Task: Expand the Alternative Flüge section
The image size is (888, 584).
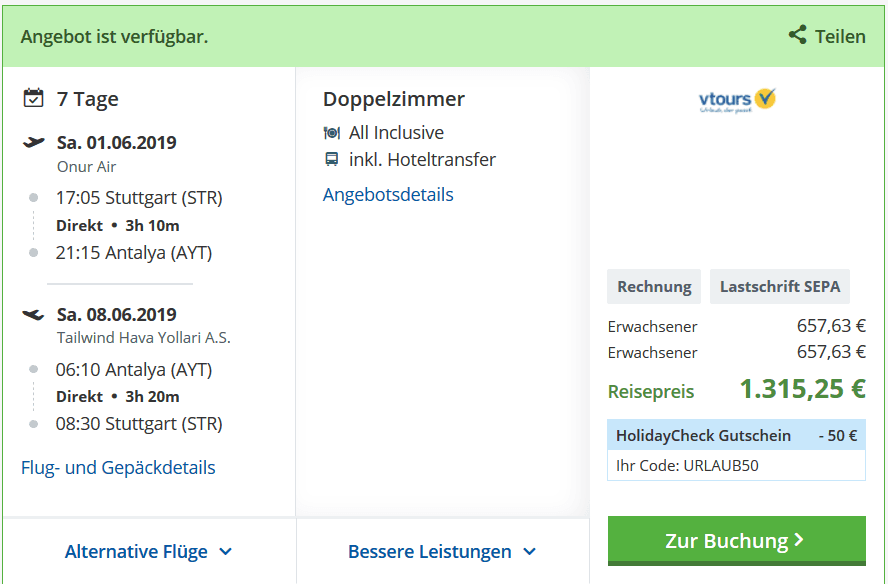Action: pyautogui.click(x=136, y=551)
